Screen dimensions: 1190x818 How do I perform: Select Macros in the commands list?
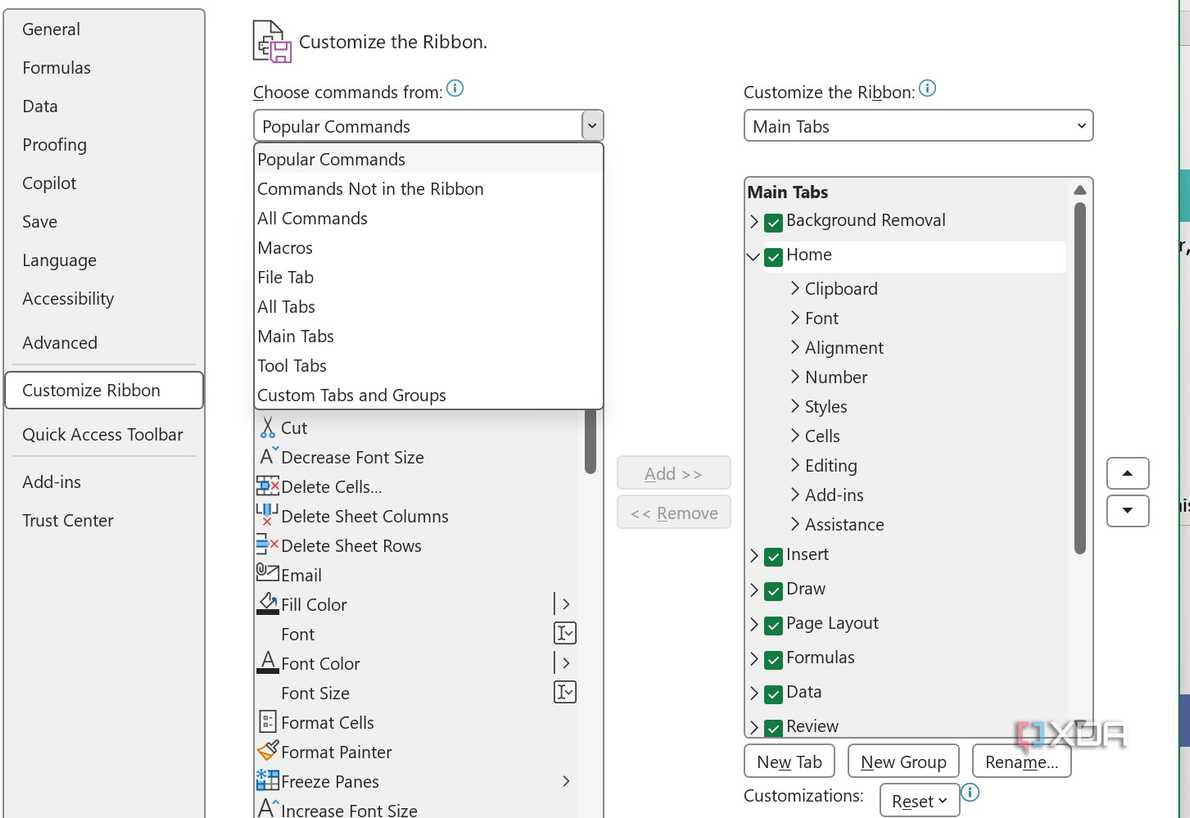(428, 248)
